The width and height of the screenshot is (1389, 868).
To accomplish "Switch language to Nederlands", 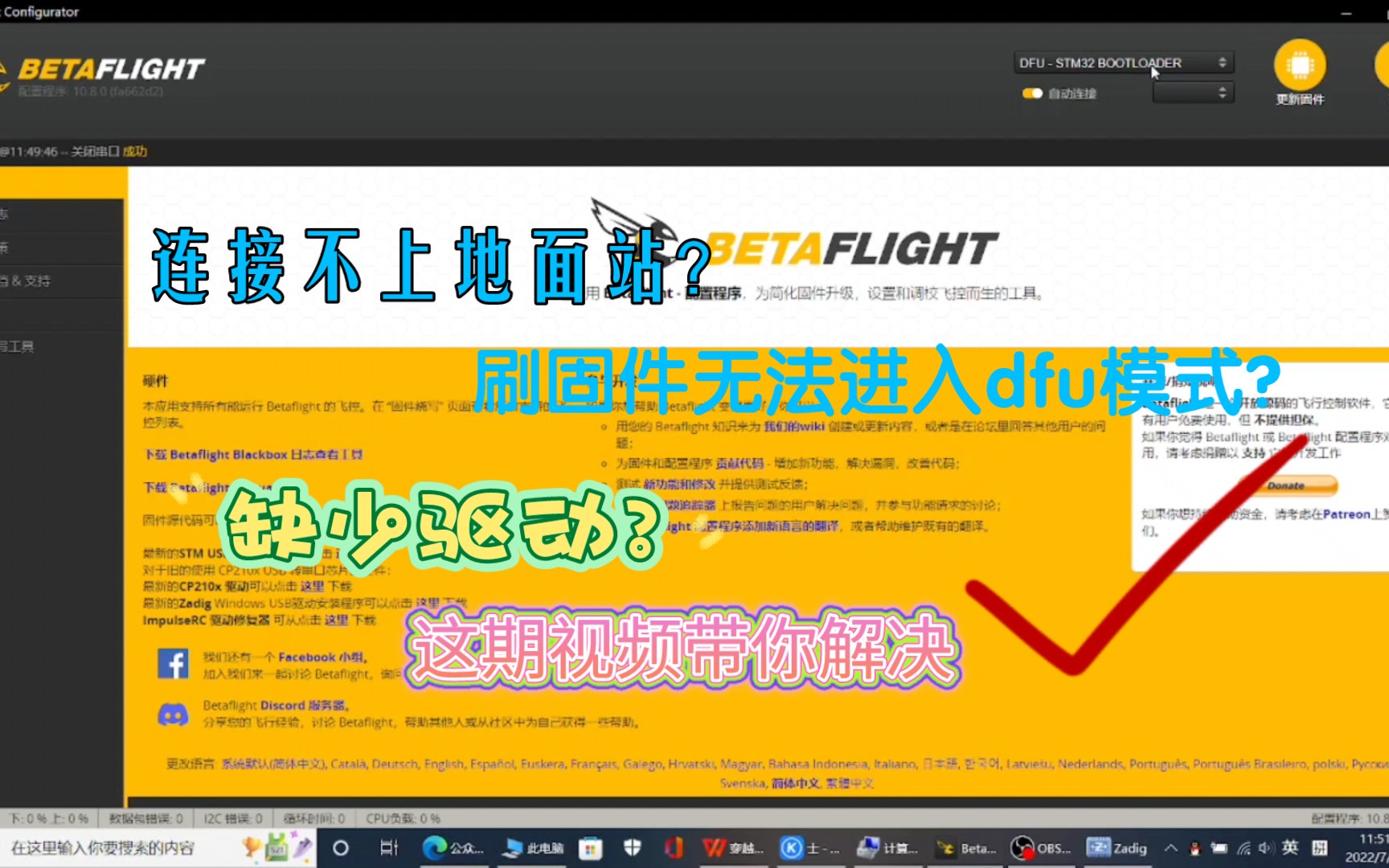I will (x=1090, y=764).
